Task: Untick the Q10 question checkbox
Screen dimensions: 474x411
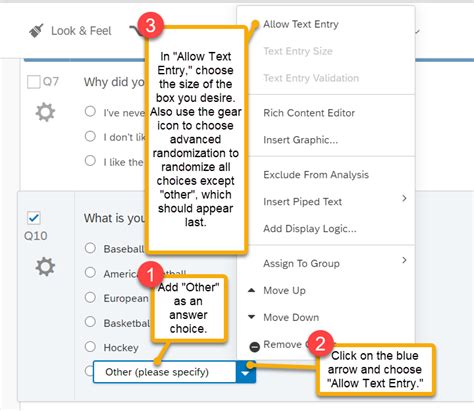Action: tap(34, 218)
